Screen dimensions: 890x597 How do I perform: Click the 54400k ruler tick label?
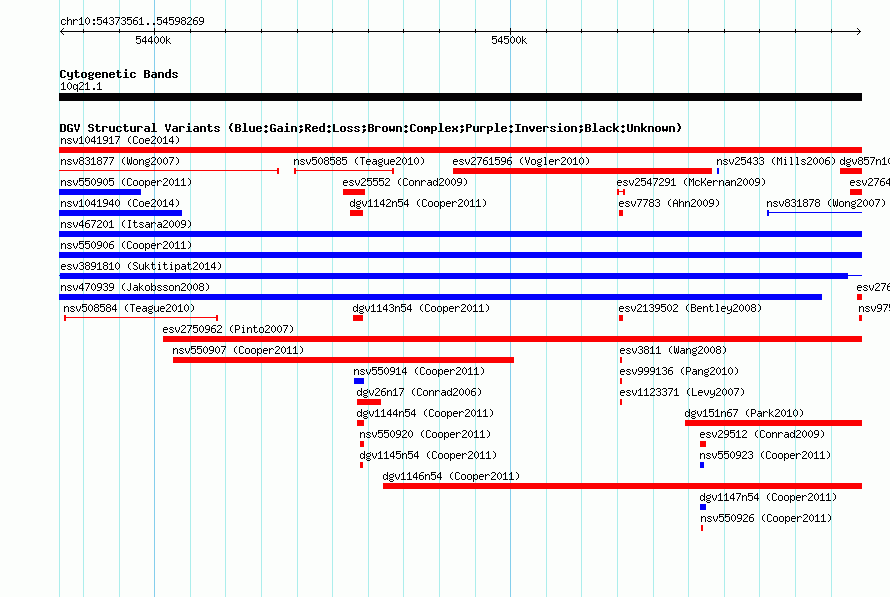click(x=153, y=40)
